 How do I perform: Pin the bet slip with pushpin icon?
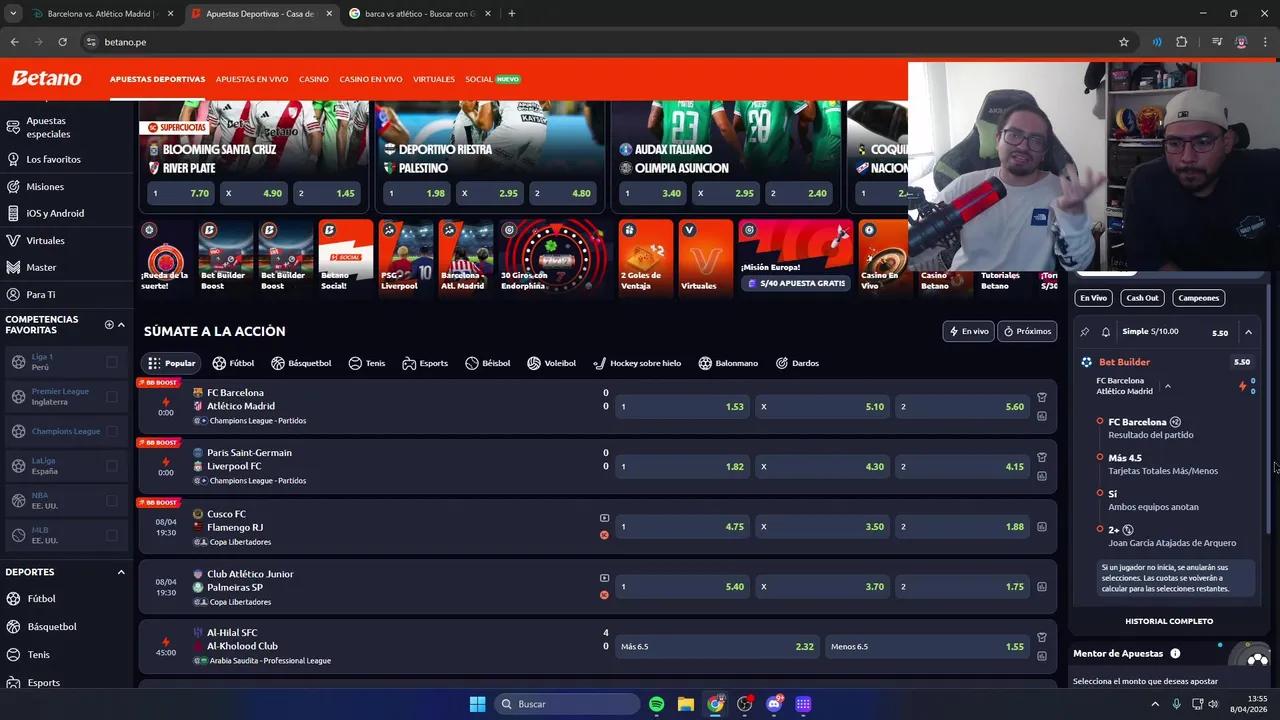coord(1085,332)
